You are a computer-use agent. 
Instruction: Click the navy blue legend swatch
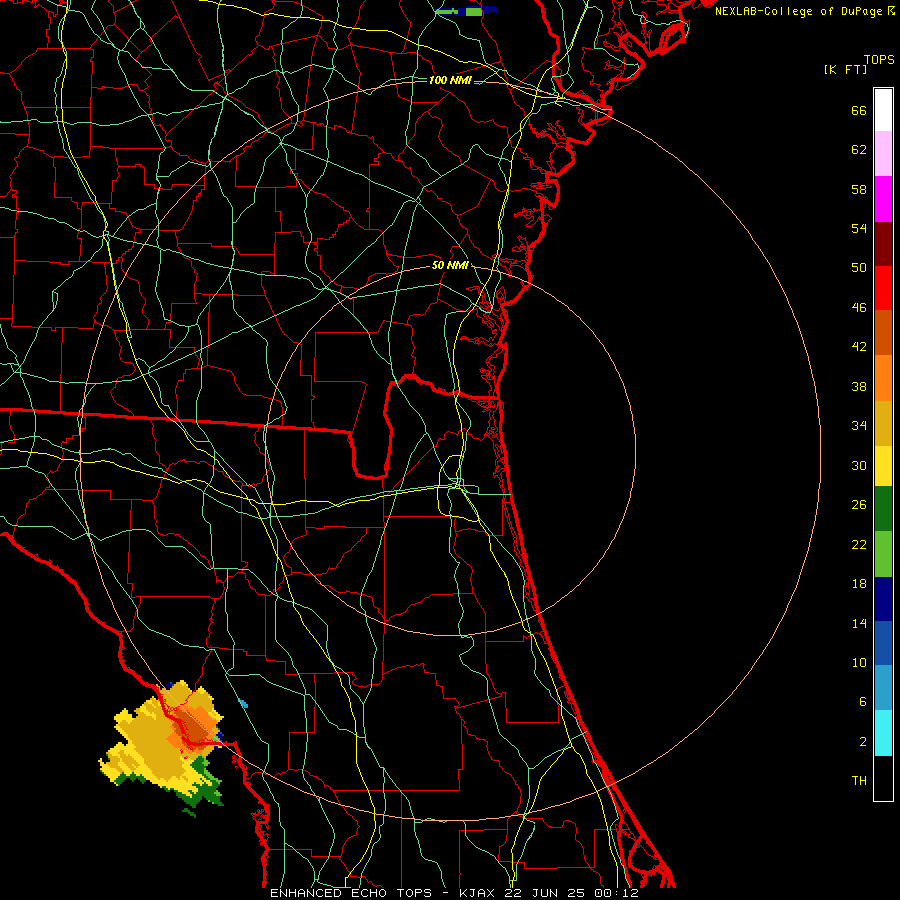883,599
